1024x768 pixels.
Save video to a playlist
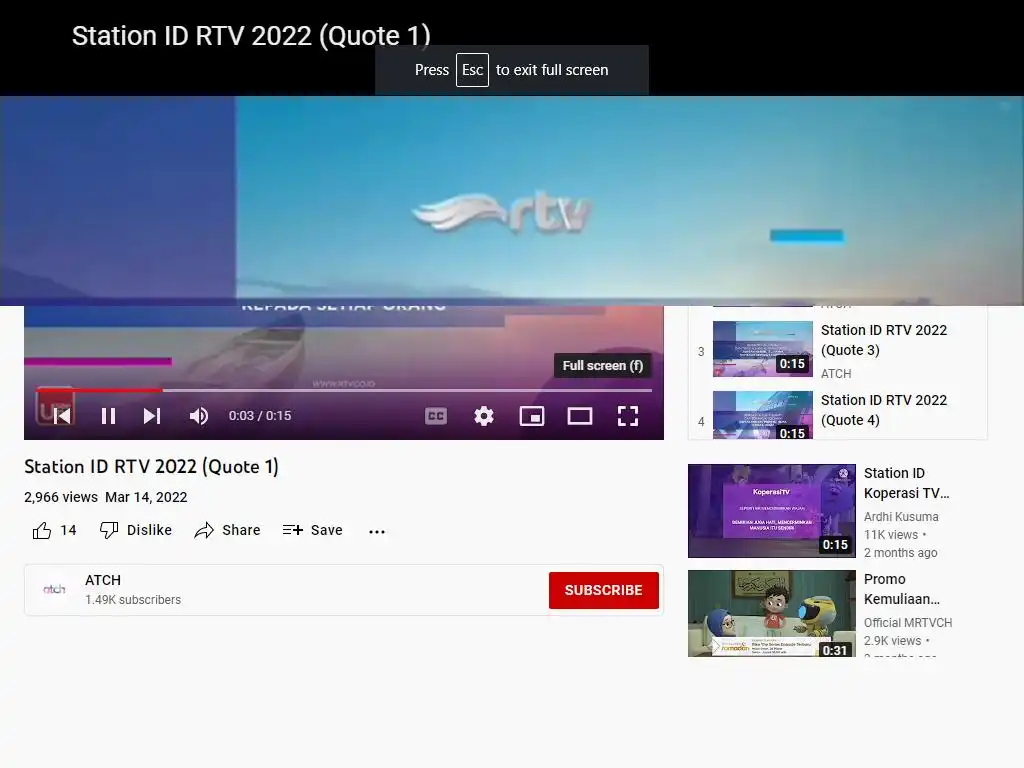tap(313, 530)
